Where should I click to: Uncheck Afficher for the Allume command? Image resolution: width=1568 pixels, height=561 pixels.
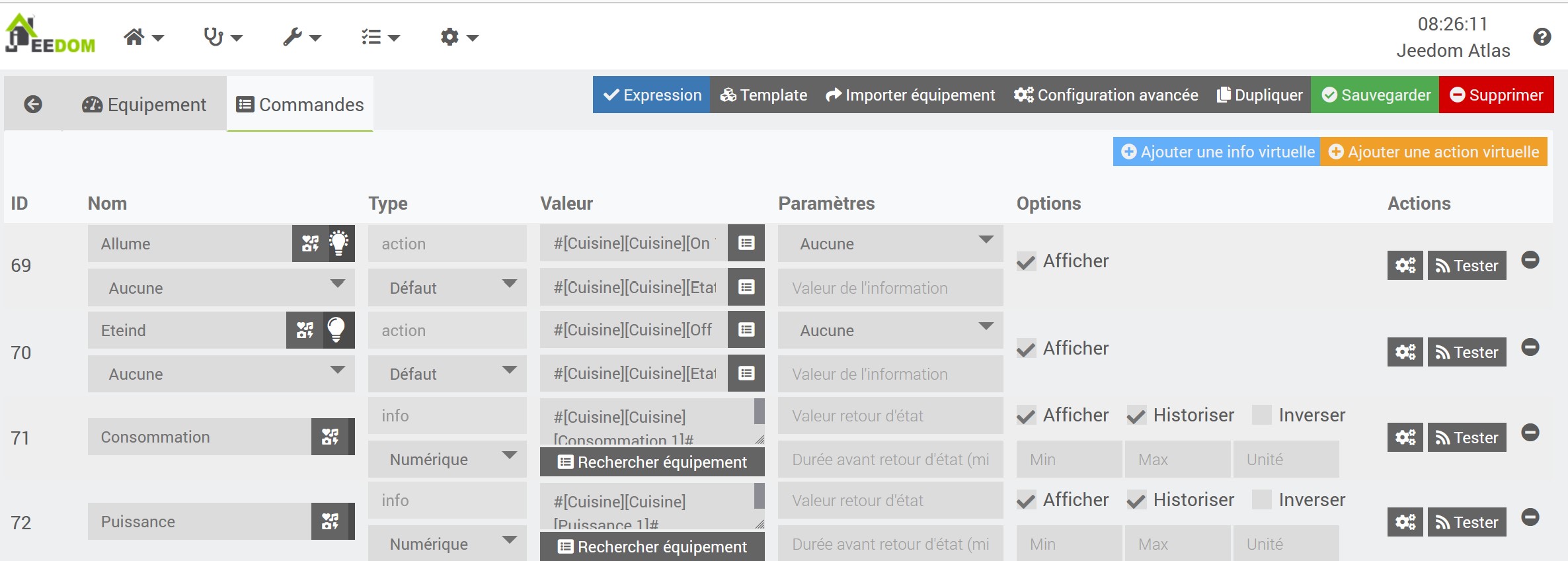tap(1027, 262)
